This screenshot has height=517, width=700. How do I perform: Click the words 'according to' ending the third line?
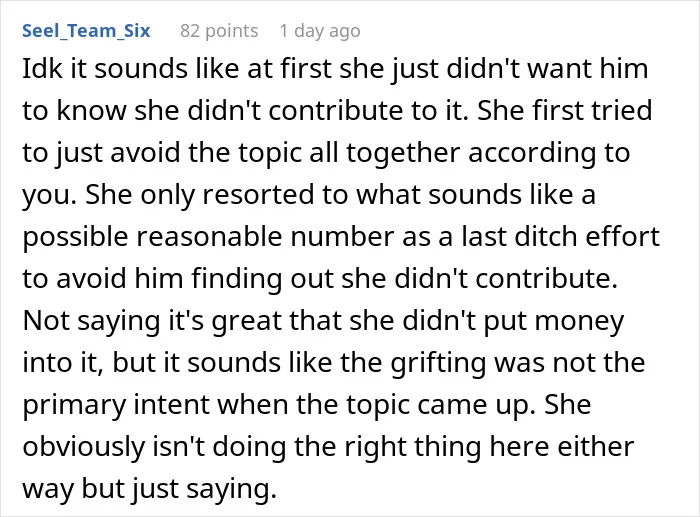(549, 153)
